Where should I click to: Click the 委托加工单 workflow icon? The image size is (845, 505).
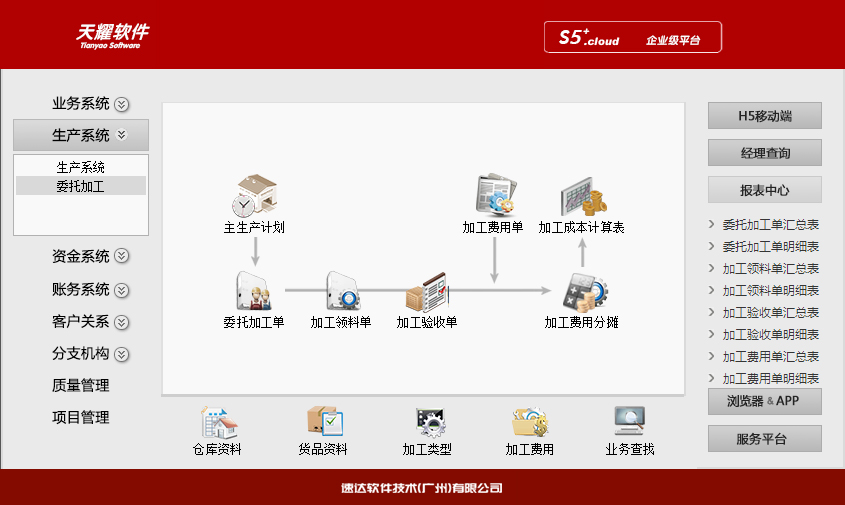pos(254,292)
